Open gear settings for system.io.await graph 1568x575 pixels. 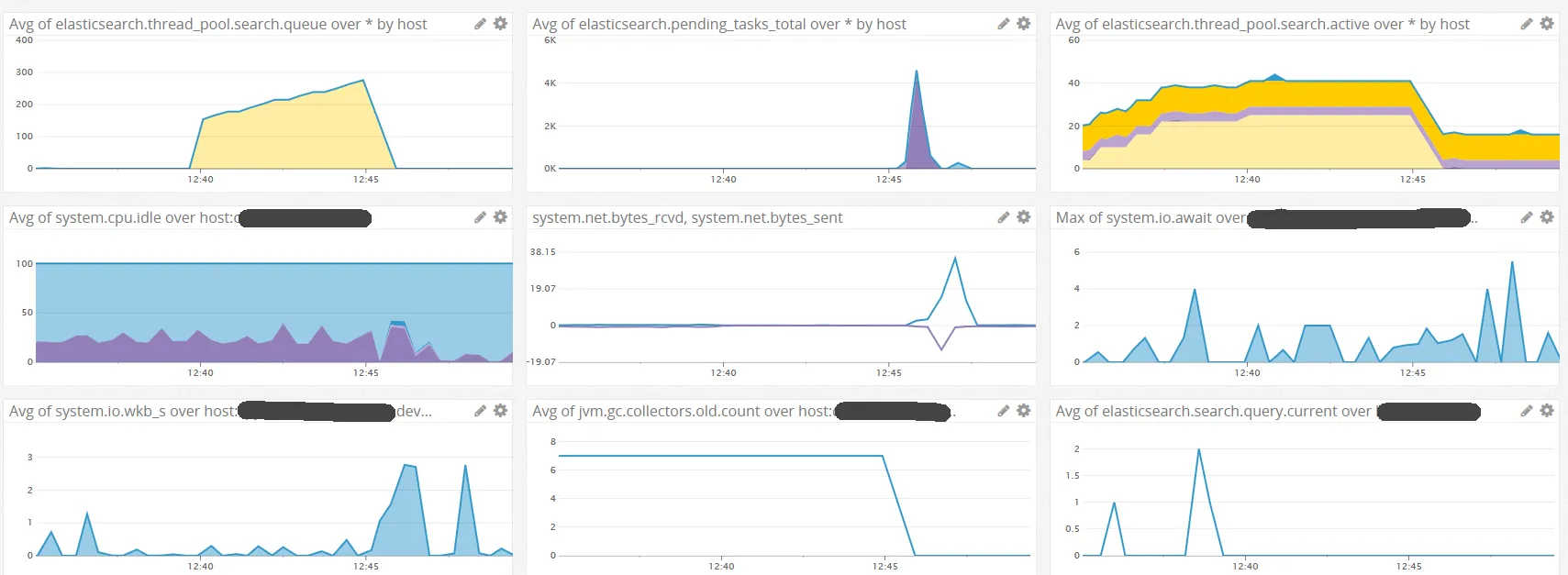1547,217
